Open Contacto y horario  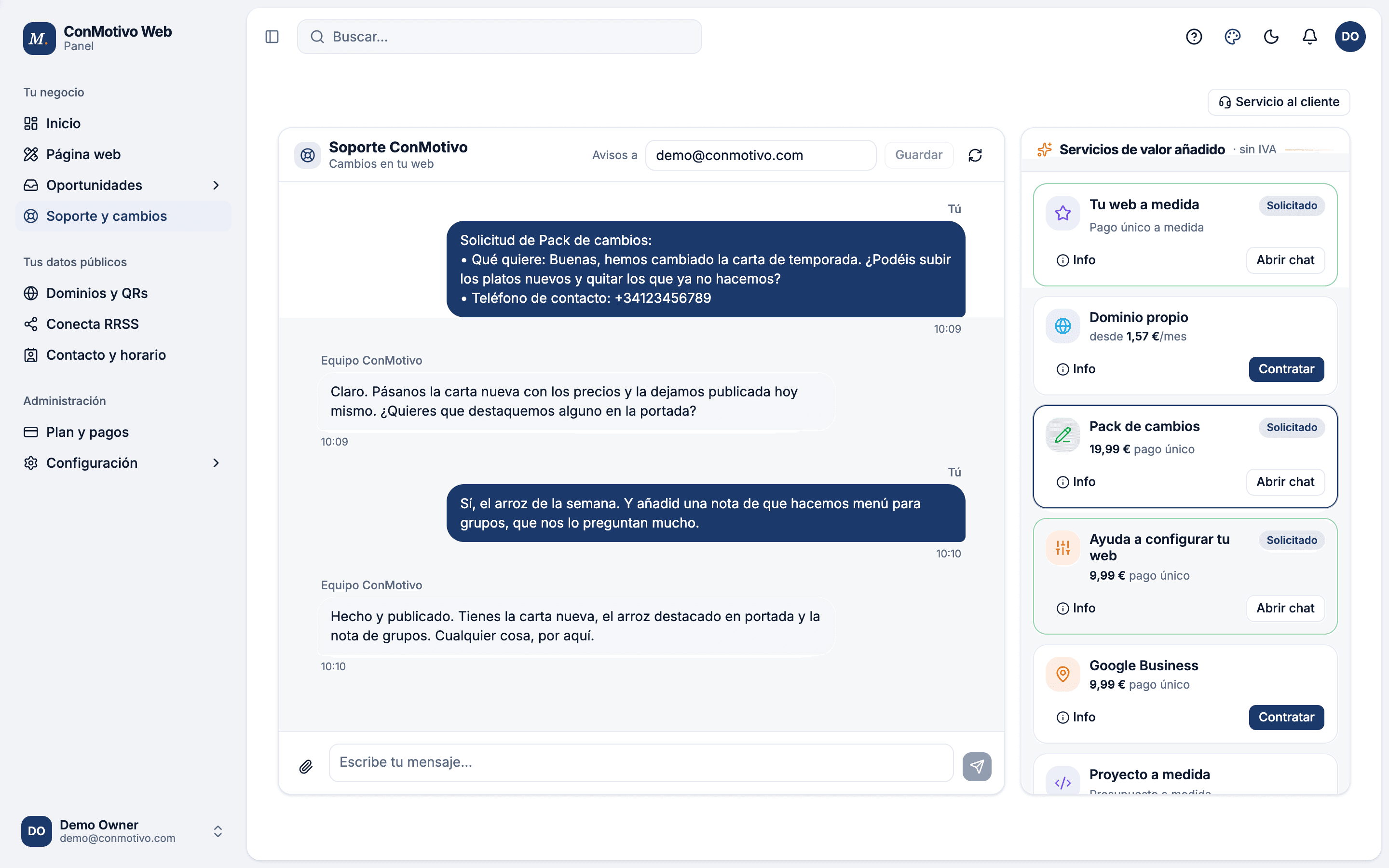pos(123,355)
